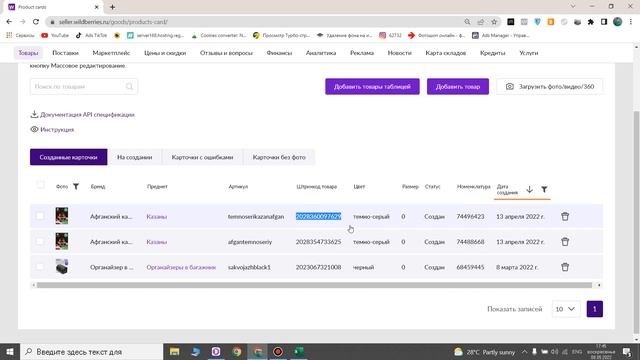Image resolution: width=640 pixels, height=360 pixels.
Task: Check the temnoserikazanafgan row checkbox
Action: (x=40, y=216)
